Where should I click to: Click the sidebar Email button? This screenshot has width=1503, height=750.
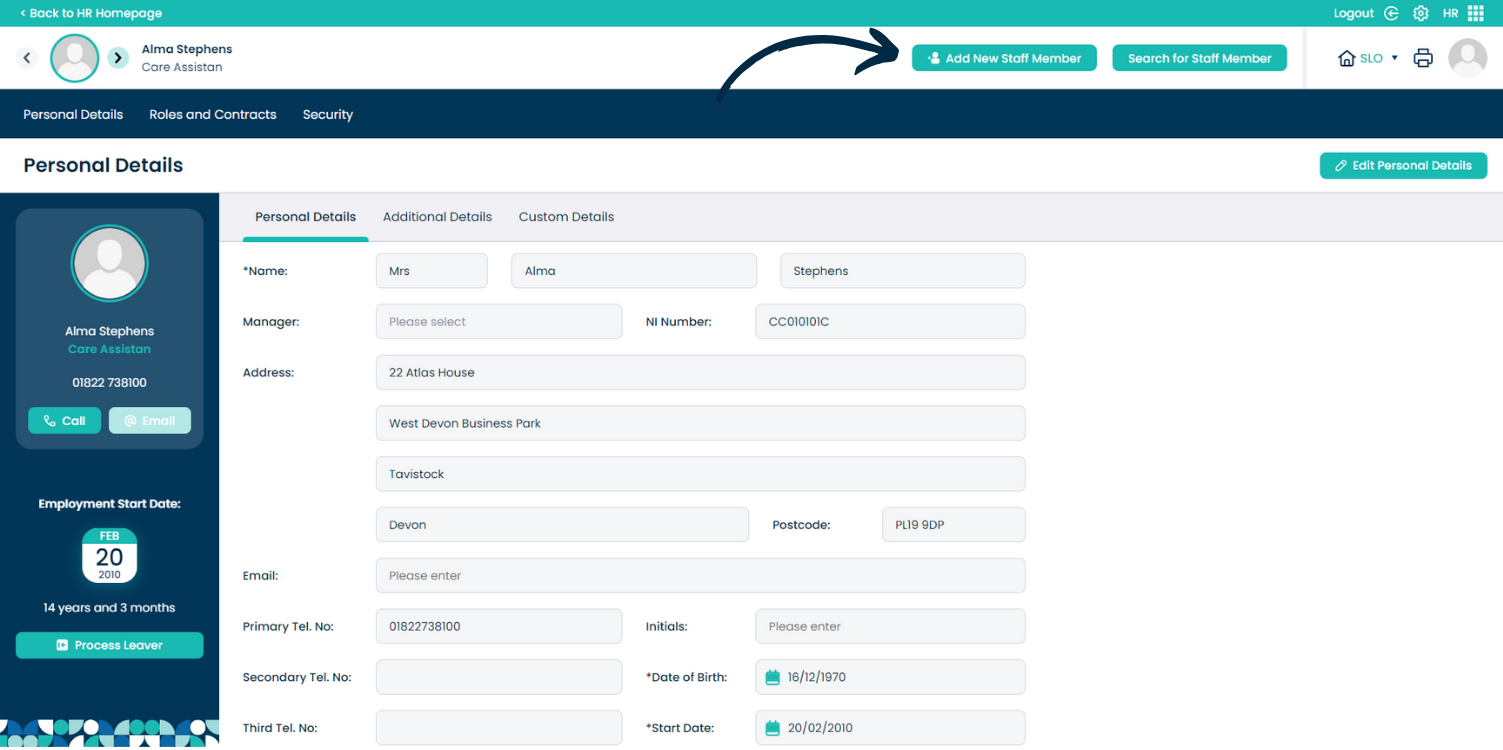(x=150, y=421)
